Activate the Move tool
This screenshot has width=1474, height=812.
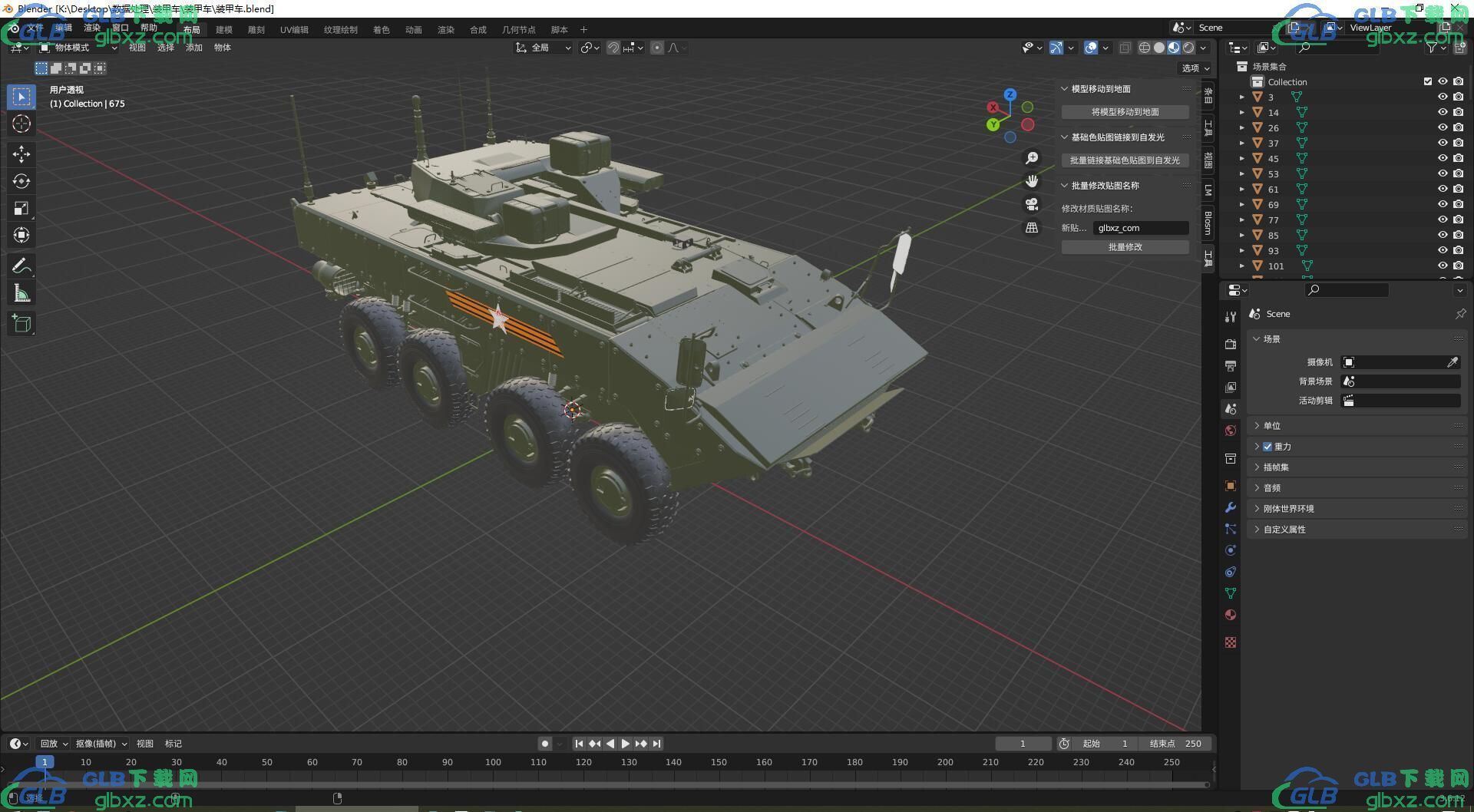pos(21,154)
